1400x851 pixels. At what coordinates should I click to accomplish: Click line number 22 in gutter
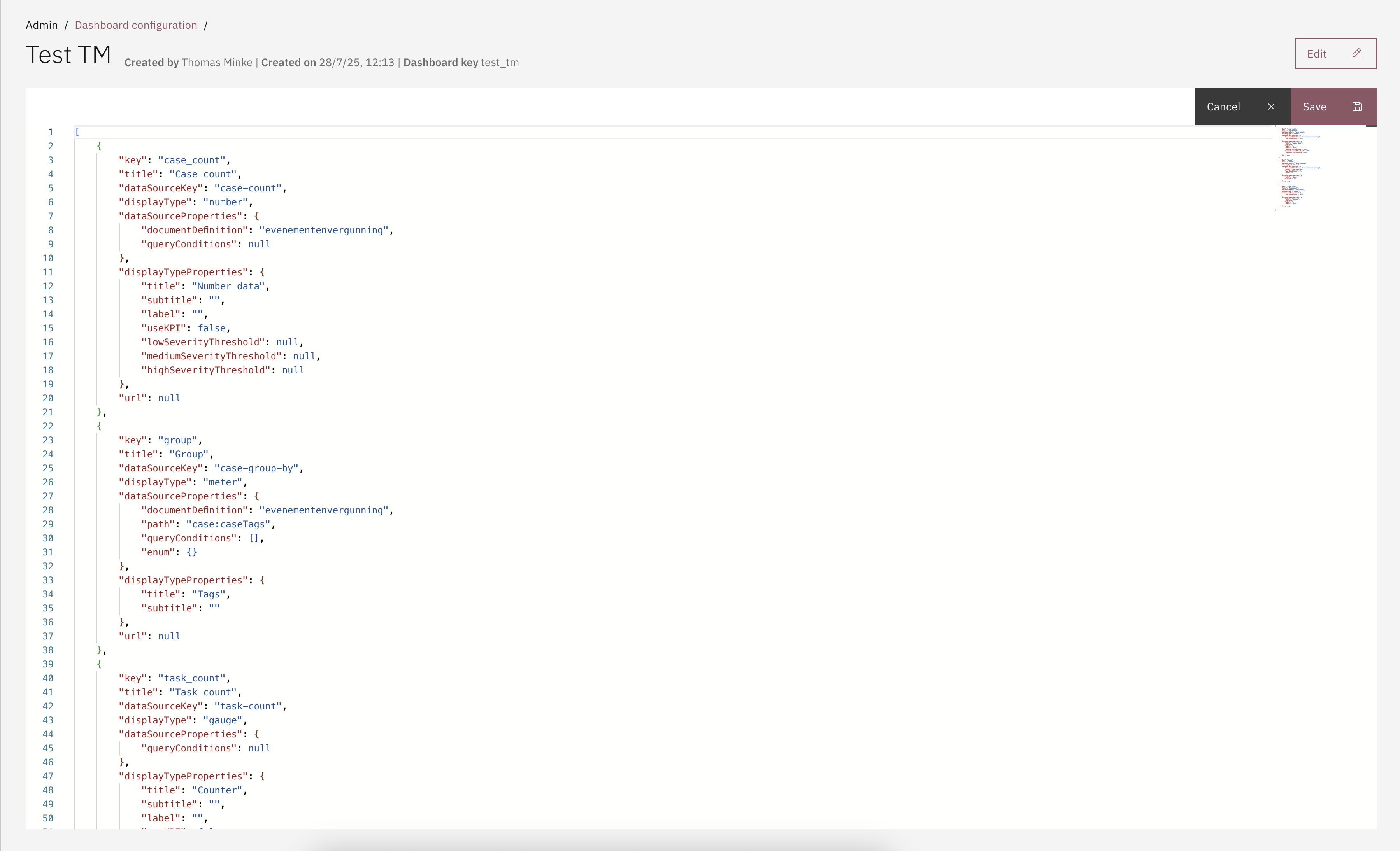[x=48, y=426]
